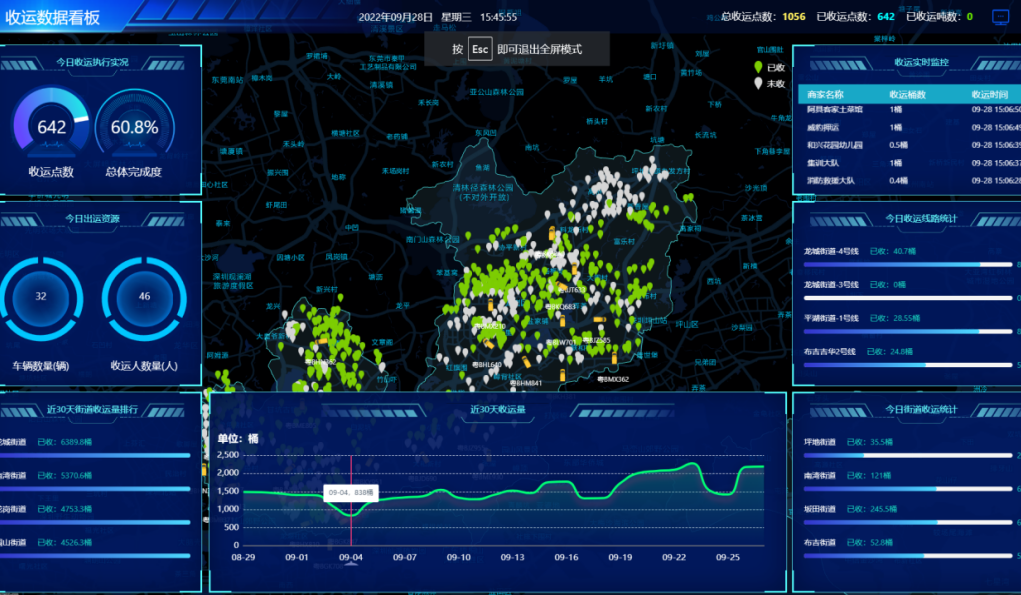Viewport: 1021px width, 595px height.
Task: Click the 09-13 date on chart axis
Action: [512, 557]
